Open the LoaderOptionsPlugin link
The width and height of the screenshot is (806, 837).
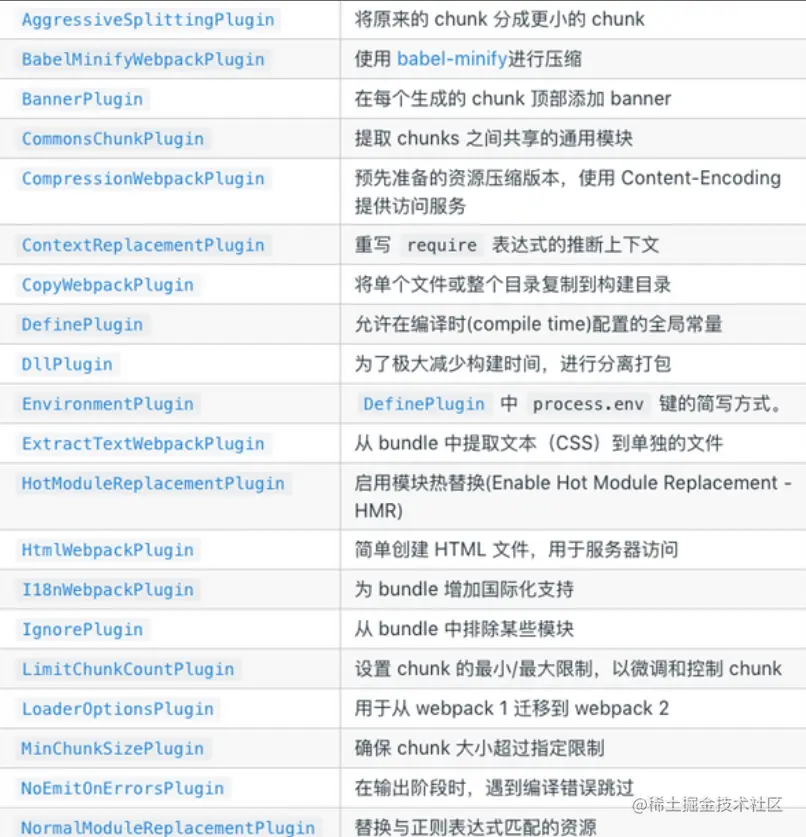tap(117, 709)
